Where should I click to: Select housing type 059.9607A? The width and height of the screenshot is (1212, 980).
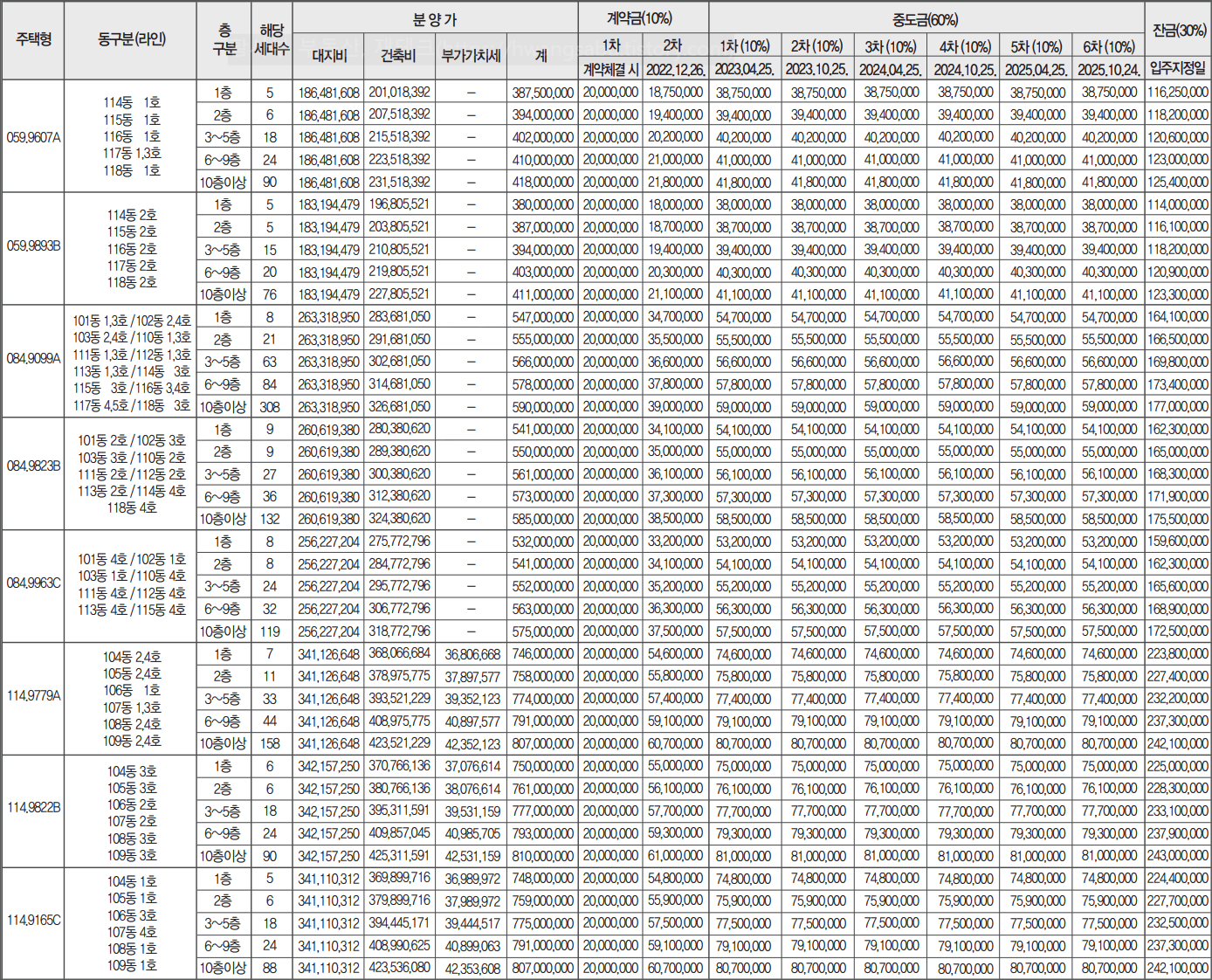point(33,137)
